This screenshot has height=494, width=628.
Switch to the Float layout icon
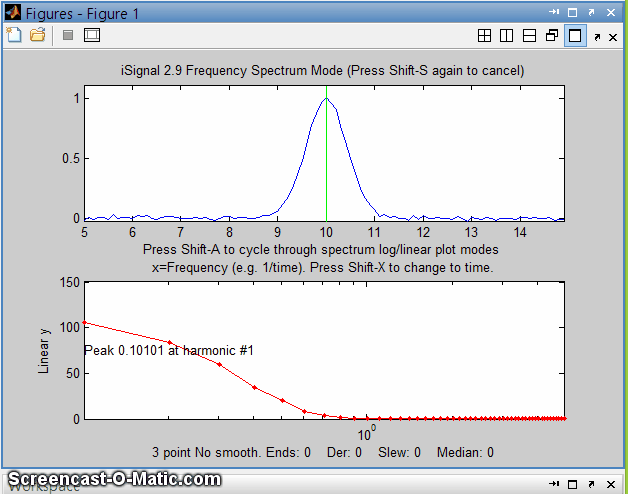552,36
